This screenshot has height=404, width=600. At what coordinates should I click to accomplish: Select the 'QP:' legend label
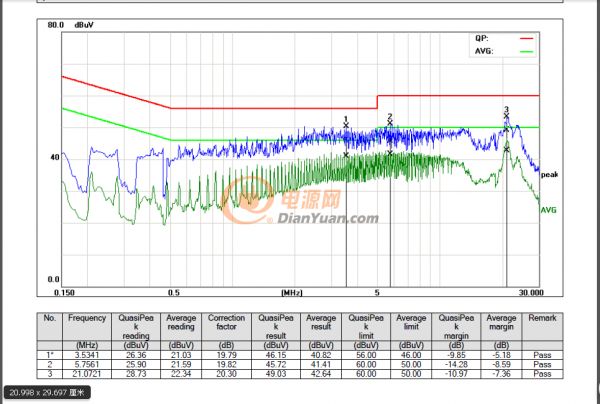tap(482, 38)
